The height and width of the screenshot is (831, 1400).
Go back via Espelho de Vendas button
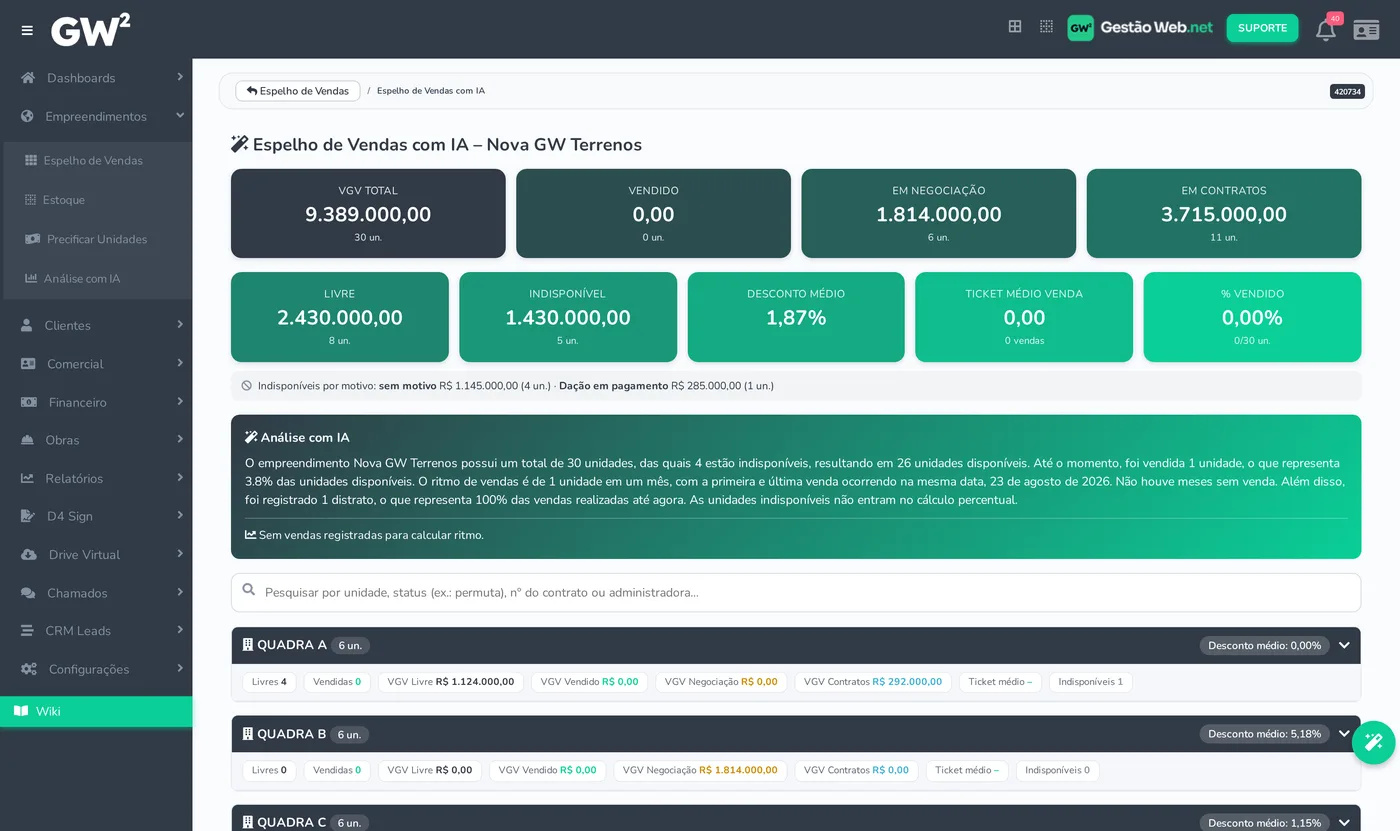[x=298, y=91]
